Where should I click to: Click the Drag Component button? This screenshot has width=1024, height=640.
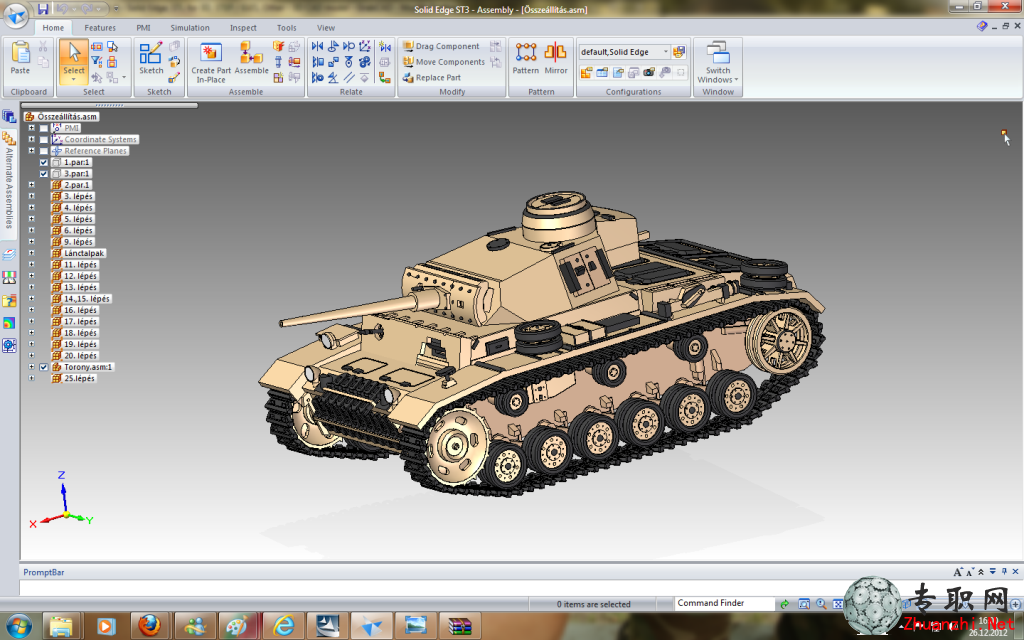click(x=441, y=46)
